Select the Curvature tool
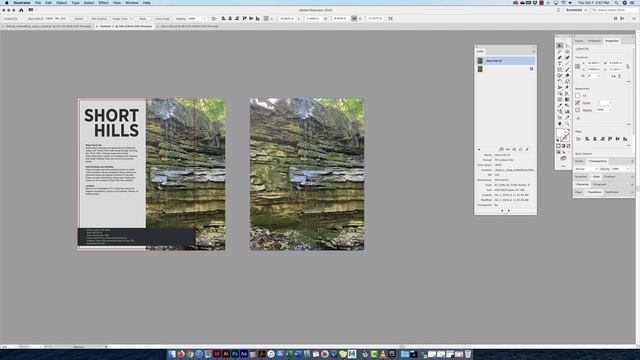This screenshot has width=640, height=360. [567, 58]
